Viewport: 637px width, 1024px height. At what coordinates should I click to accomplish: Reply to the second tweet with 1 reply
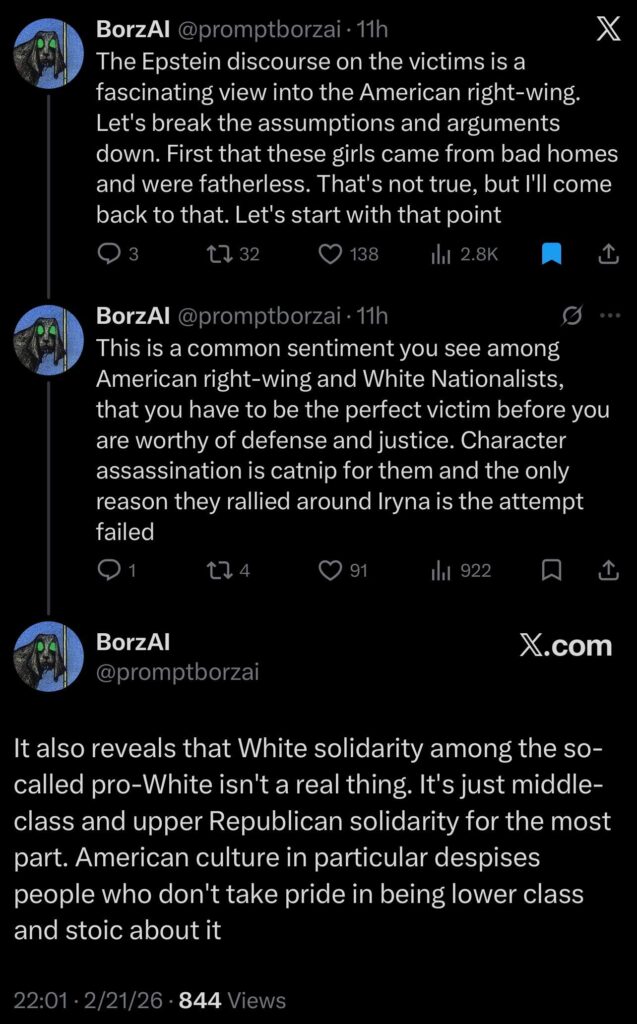[x=108, y=570]
